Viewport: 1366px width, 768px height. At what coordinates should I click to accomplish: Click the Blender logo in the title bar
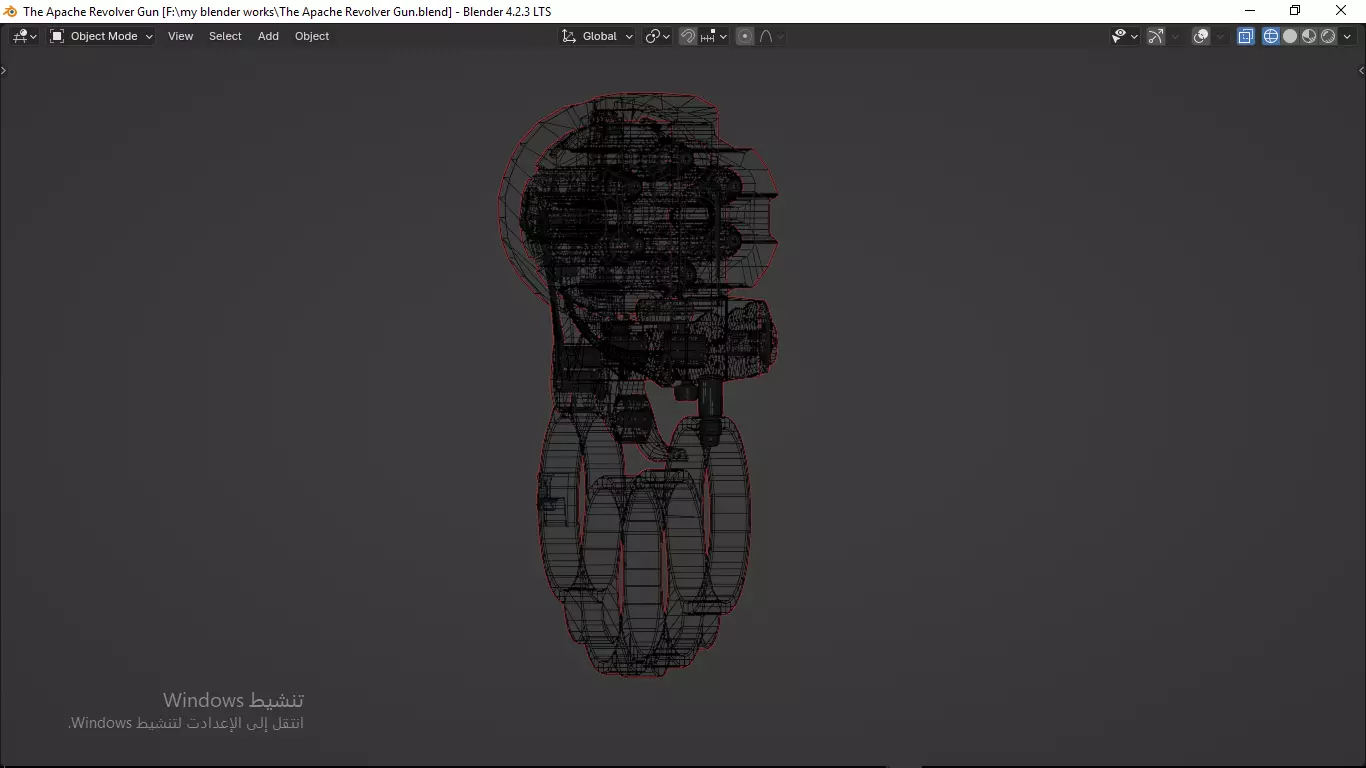(10, 11)
